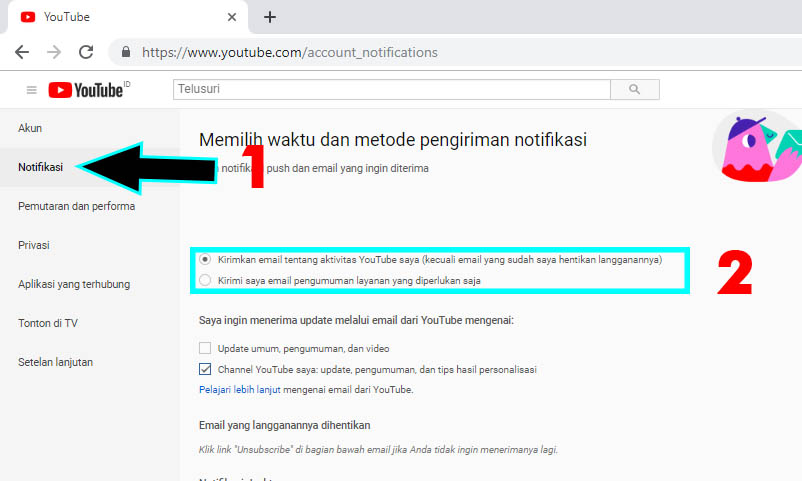This screenshot has width=802, height=481.
Task: Click the colorful notification mascot illustration
Action: [758, 148]
